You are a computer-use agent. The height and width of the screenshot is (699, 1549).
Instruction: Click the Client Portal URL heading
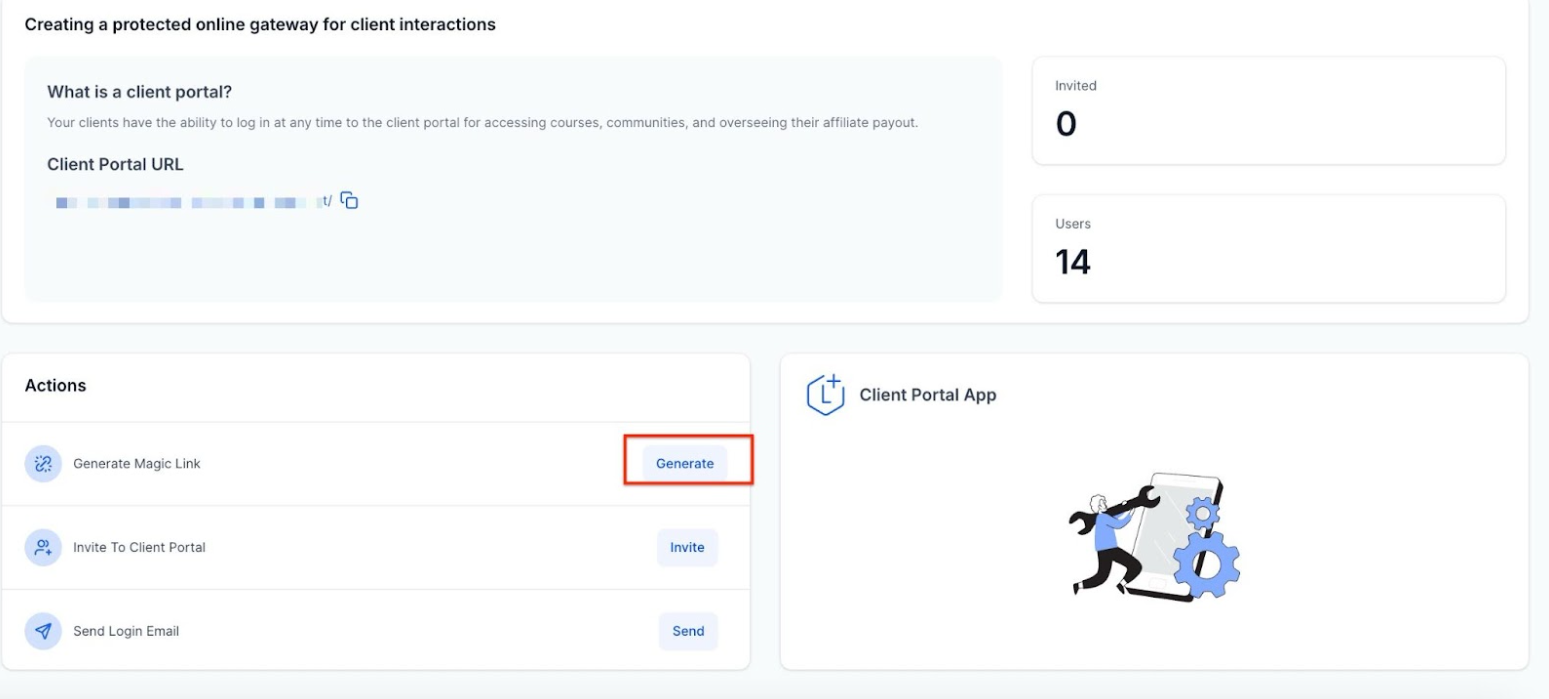point(115,165)
